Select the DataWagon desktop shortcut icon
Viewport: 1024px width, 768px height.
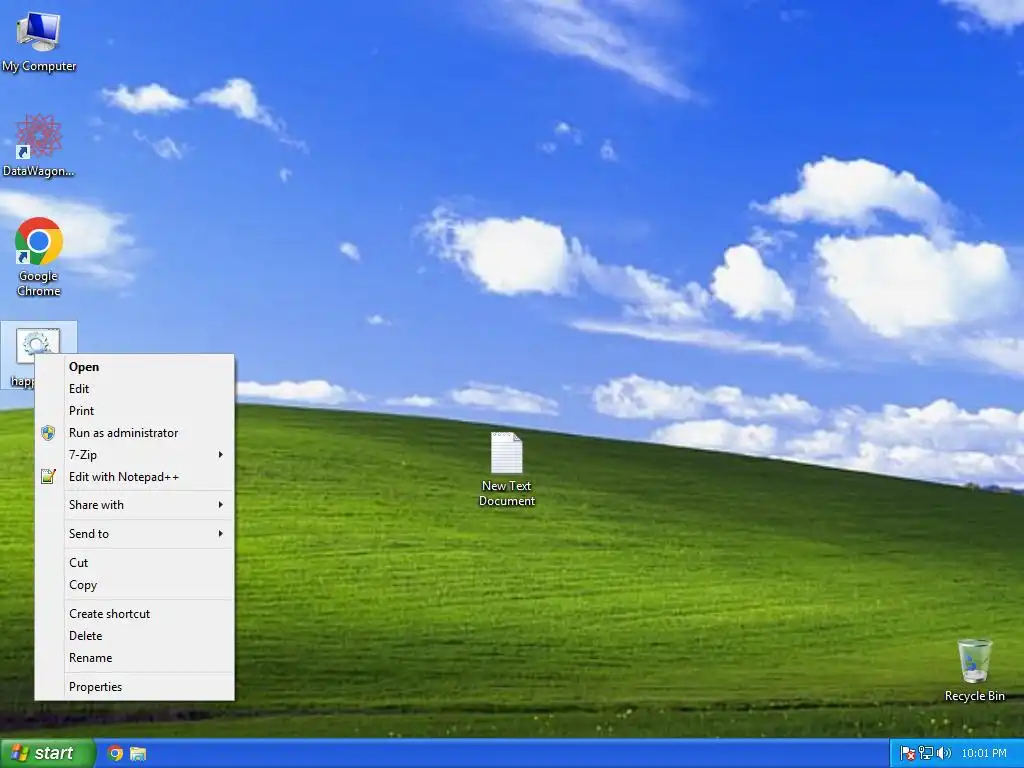coord(39,146)
